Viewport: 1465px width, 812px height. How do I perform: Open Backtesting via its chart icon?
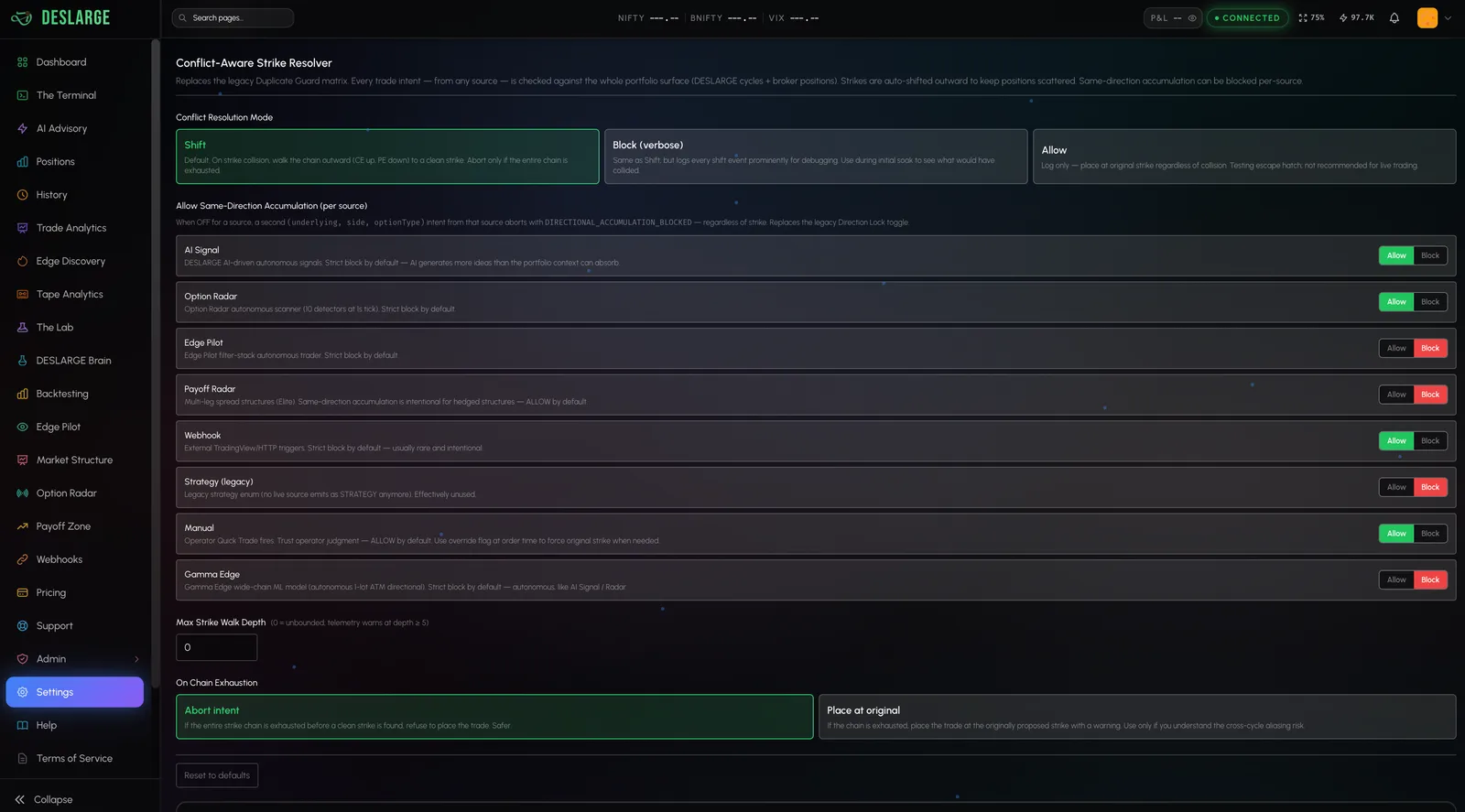pos(23,394)
